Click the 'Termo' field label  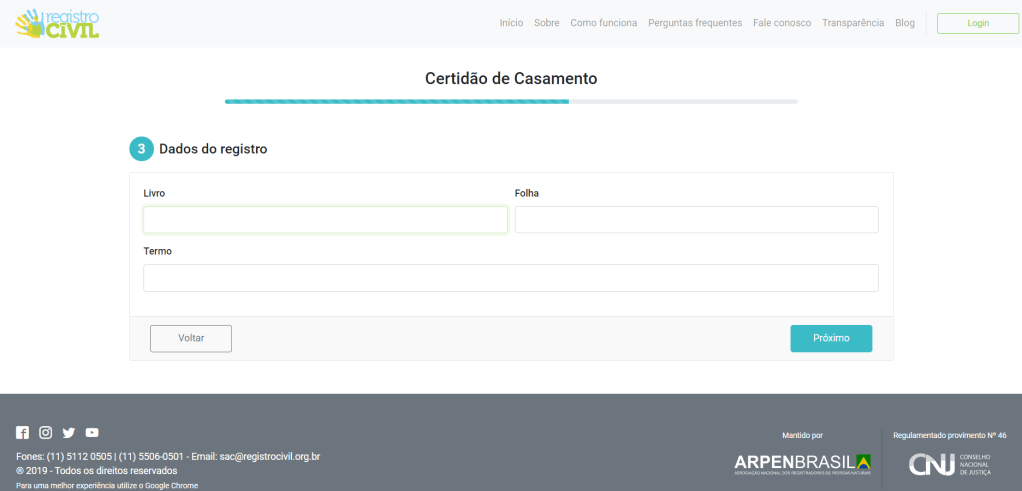[x=157, y=251]
